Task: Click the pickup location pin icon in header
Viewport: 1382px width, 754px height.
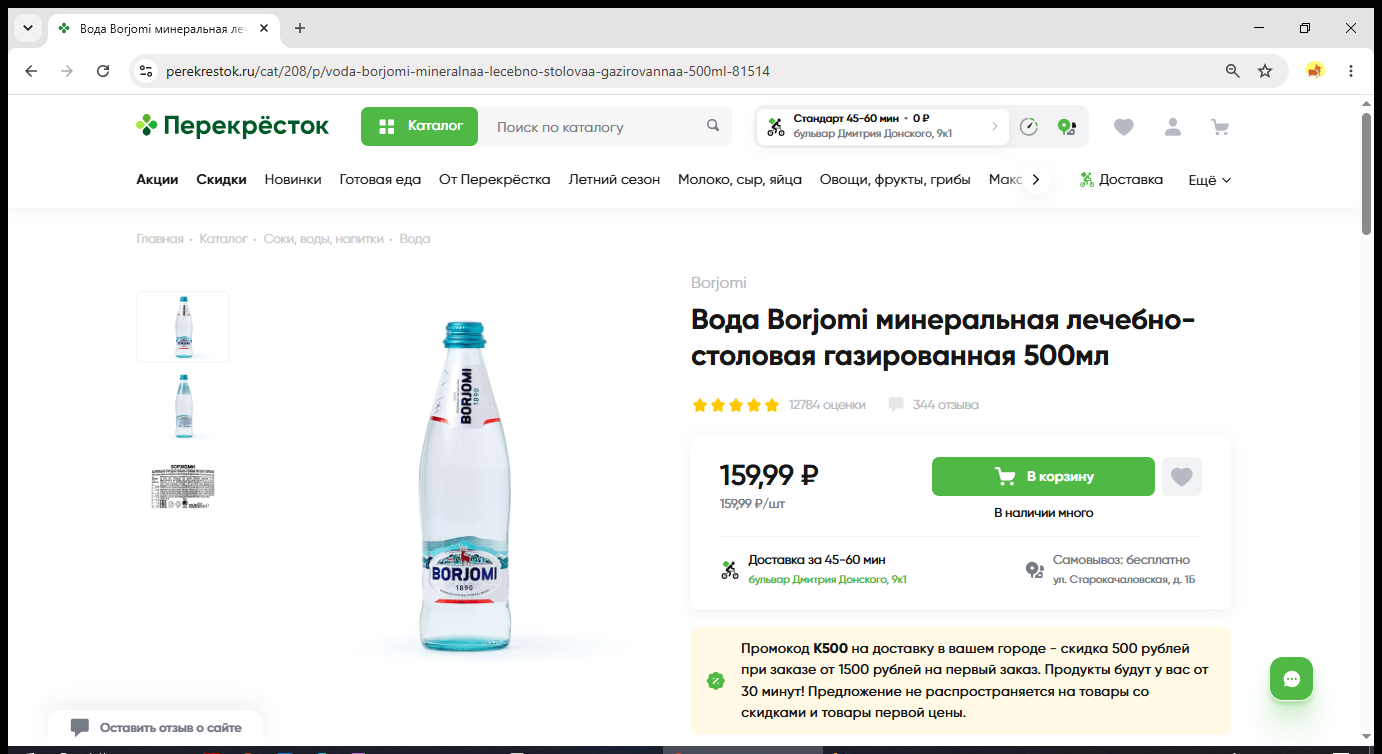Action: click(1066, 127)
